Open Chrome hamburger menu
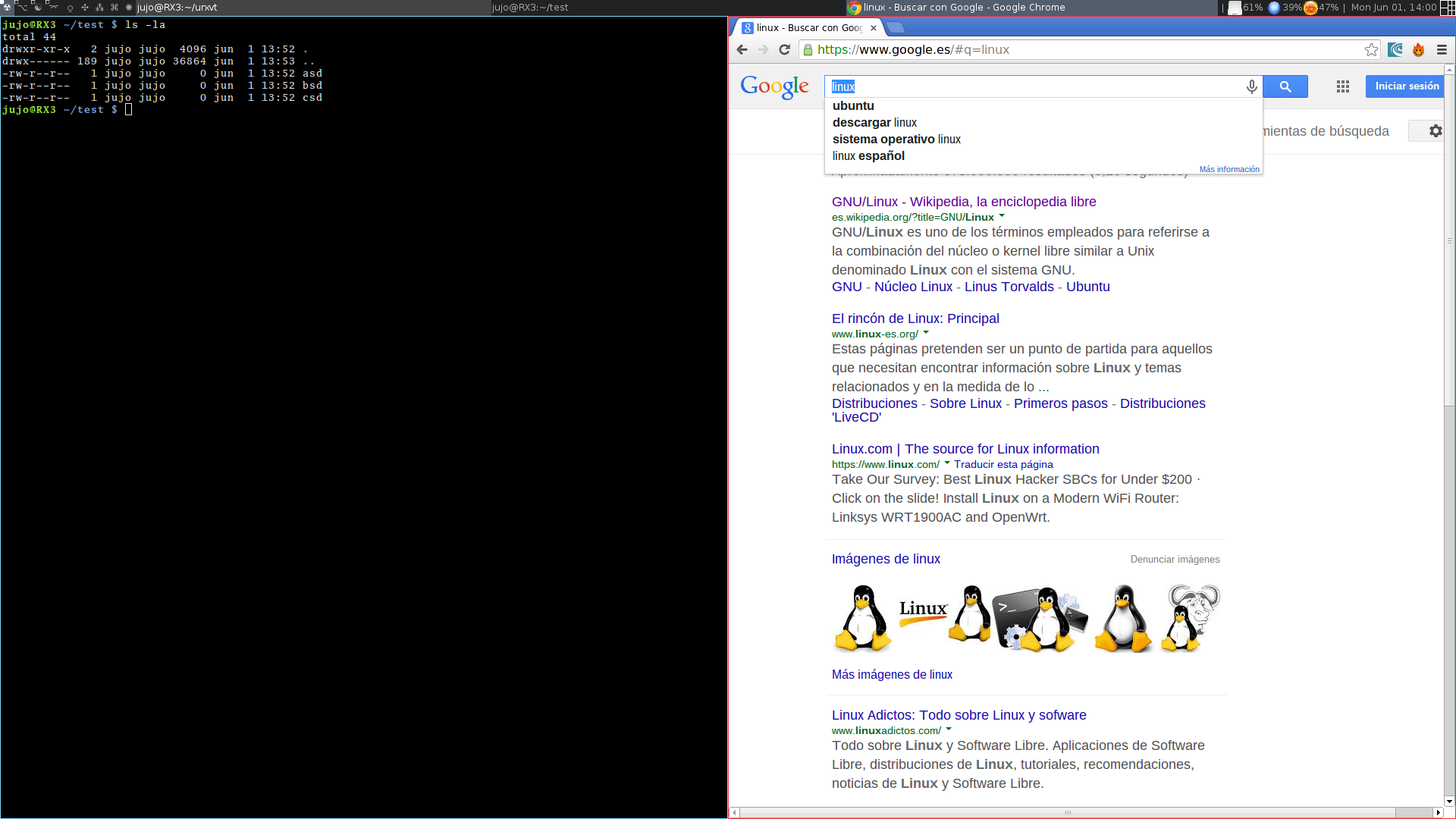 tap(1442, 50)
